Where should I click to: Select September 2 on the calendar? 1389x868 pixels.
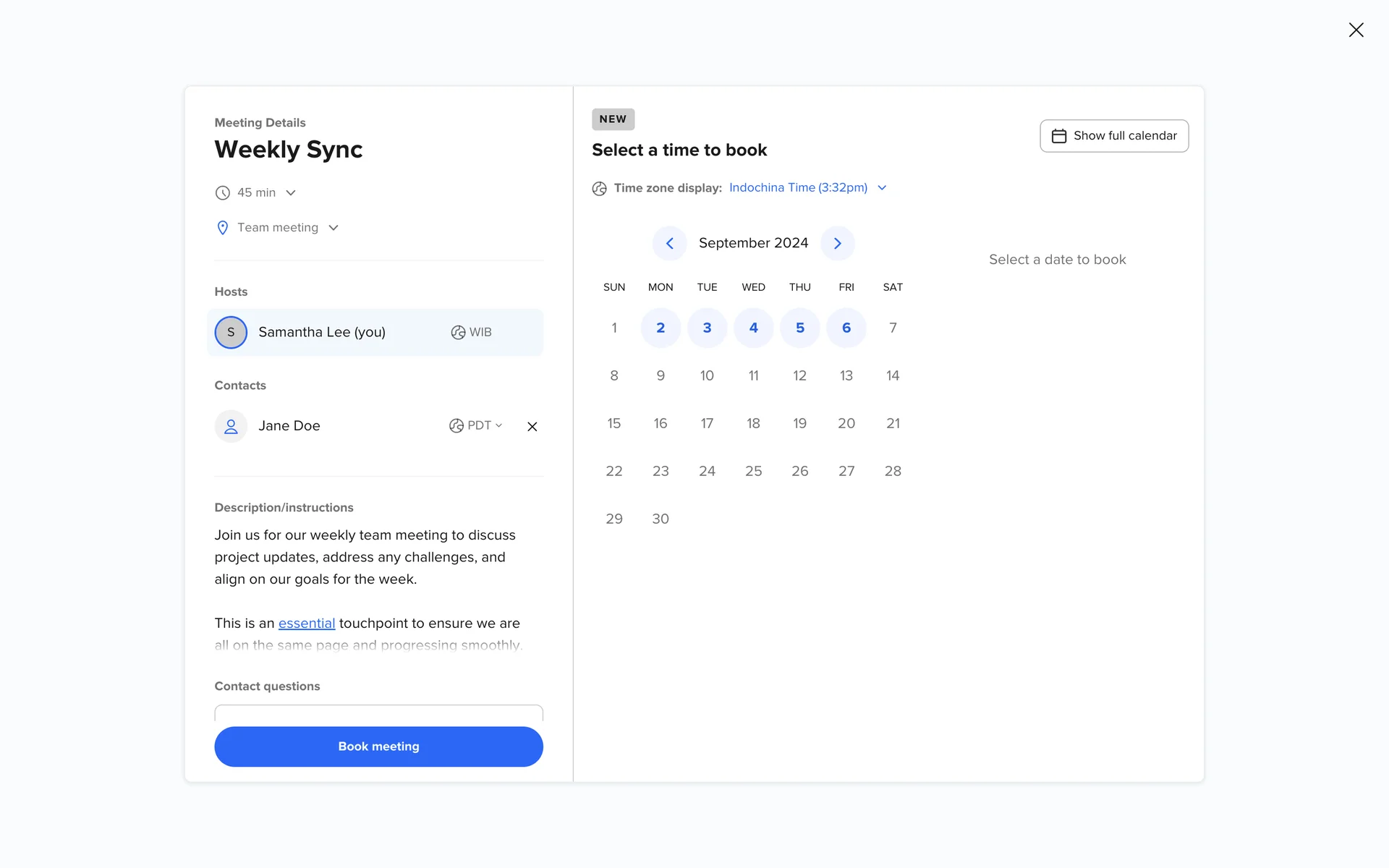click(660, 328)
